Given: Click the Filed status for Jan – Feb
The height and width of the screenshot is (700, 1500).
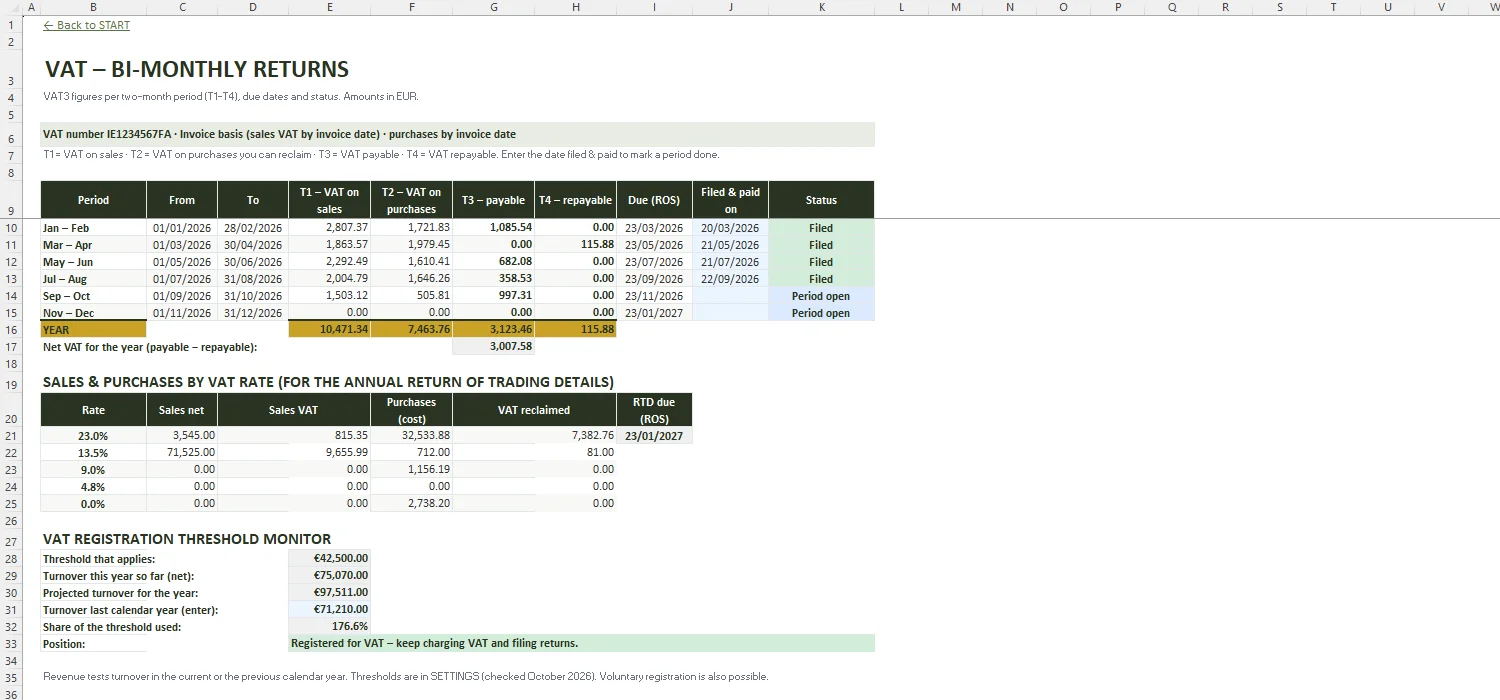Looking at the screenshot, I should [821, 228].
